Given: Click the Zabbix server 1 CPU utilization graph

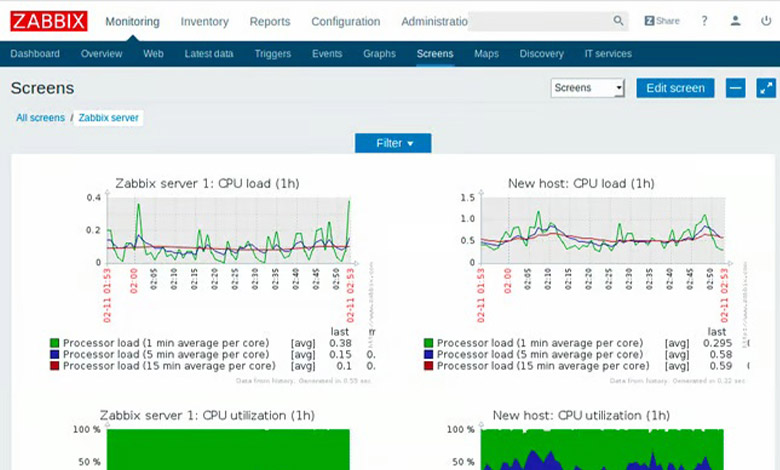Looking at the screenshot, I should [x=228, y=449].
